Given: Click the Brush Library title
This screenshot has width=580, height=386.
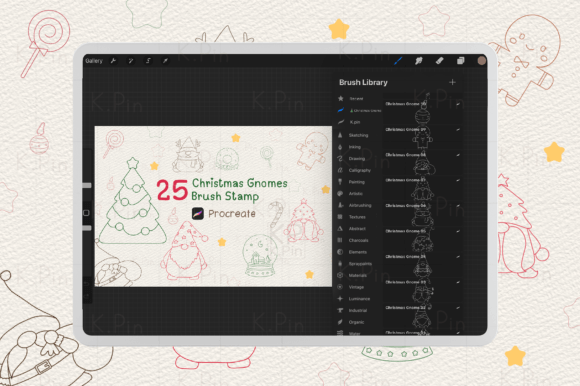Looking at the screenshot, I should 363,82.
